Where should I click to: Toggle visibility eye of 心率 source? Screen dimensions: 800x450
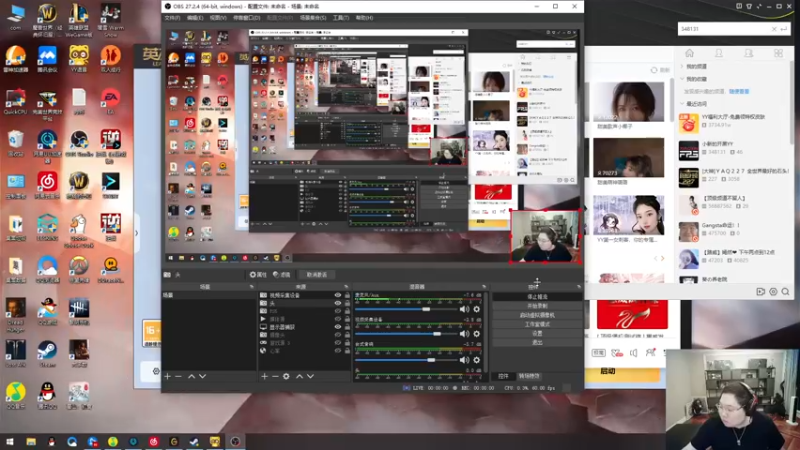pos(337,351)
